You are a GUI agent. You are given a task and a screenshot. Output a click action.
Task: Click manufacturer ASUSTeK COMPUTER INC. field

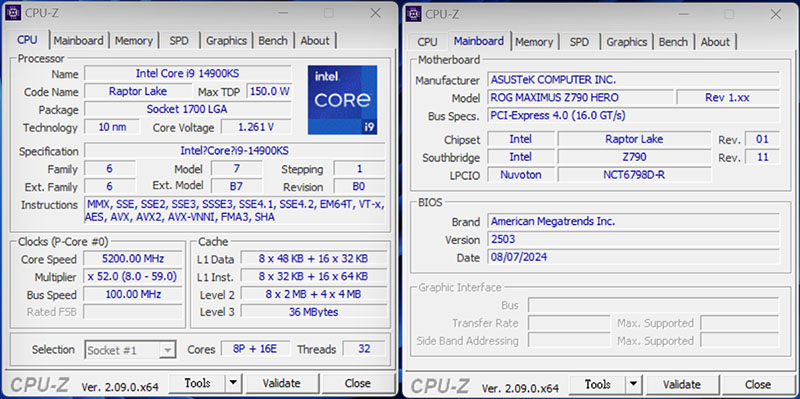click(x=634, y=80)
